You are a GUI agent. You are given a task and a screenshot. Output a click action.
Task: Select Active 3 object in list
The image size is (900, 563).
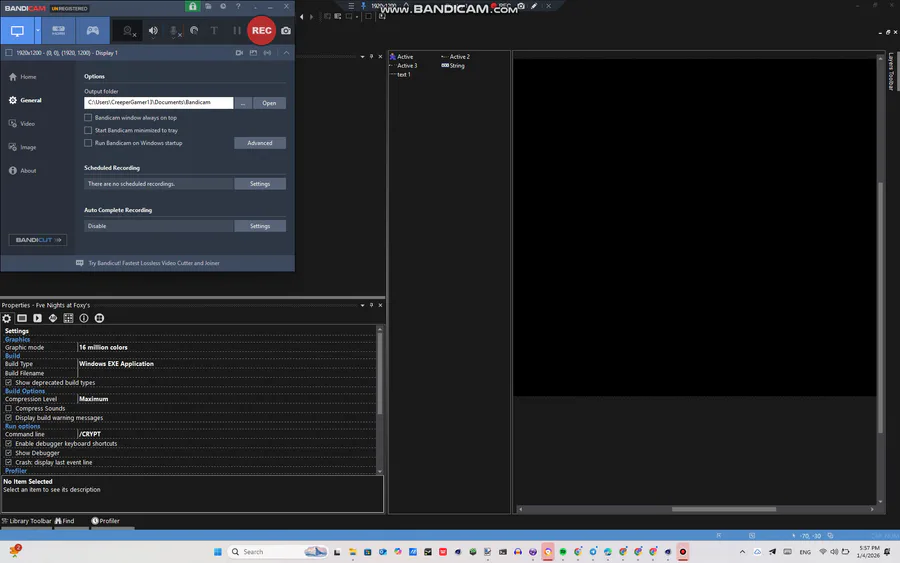pyautogui.click(x=404, y=66)
